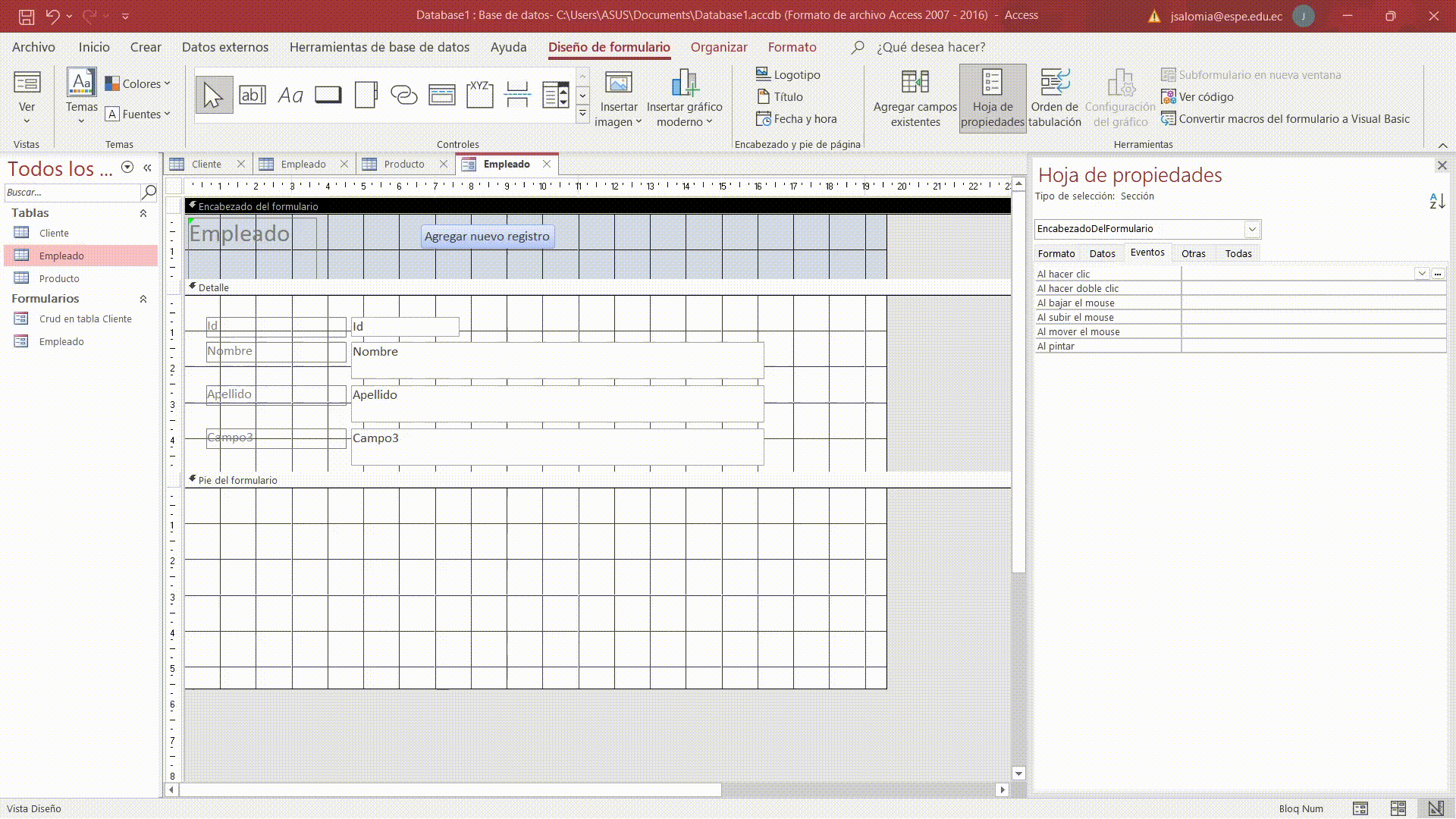
Task: Select the Nombre text box control
Action: coord(557,360)
